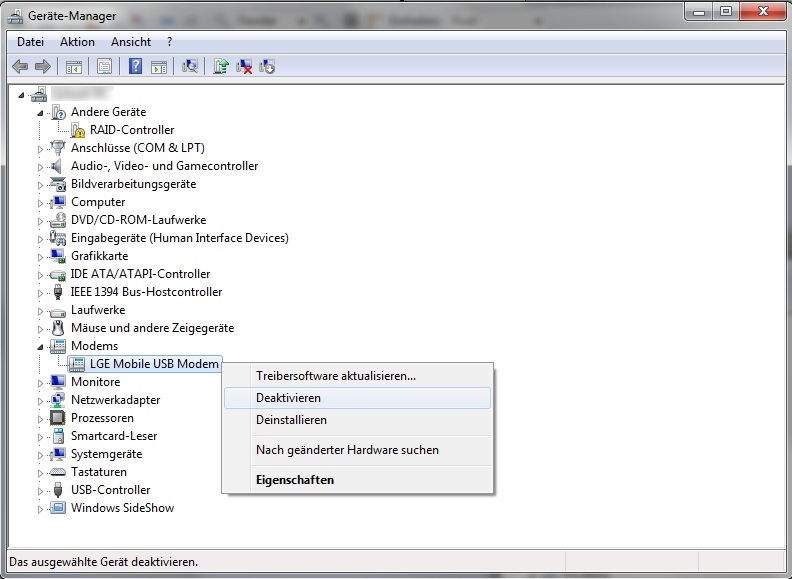Select the Windows SideShow tree item
The width and height of the screenshot is (792, 579).
(x=122, y=508)
